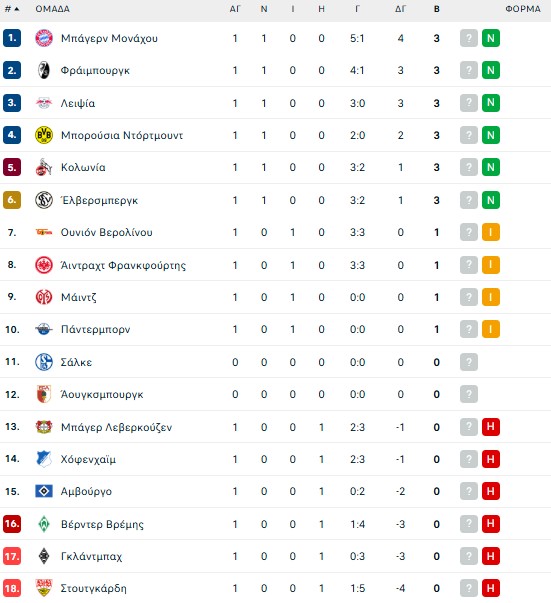Sort by the Β points header
This screenshot has width=551, height=603.
coord(436,9)
